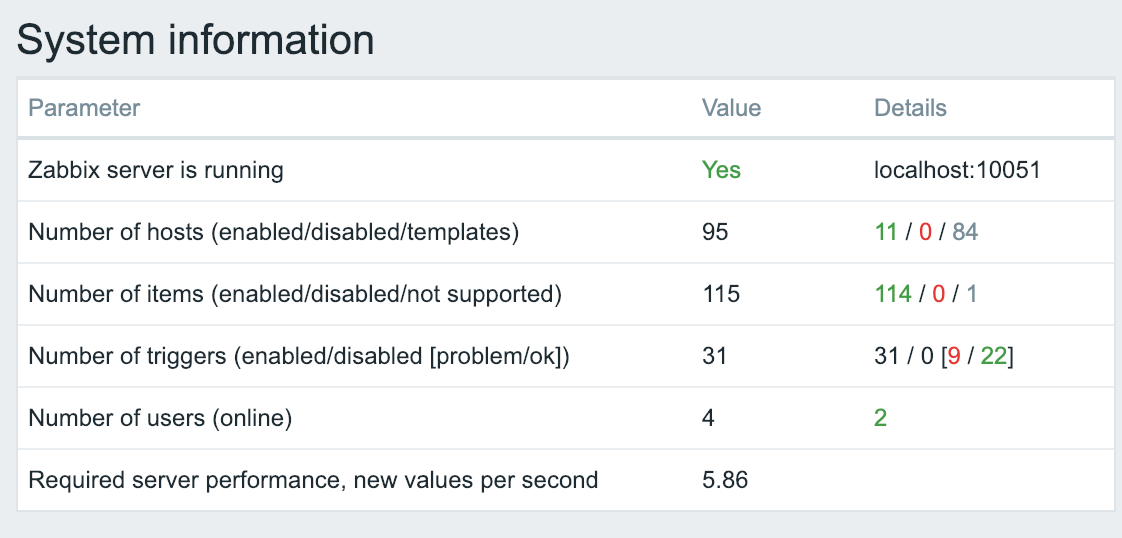
Task: Click templates count 84
Action: point(965,233)
